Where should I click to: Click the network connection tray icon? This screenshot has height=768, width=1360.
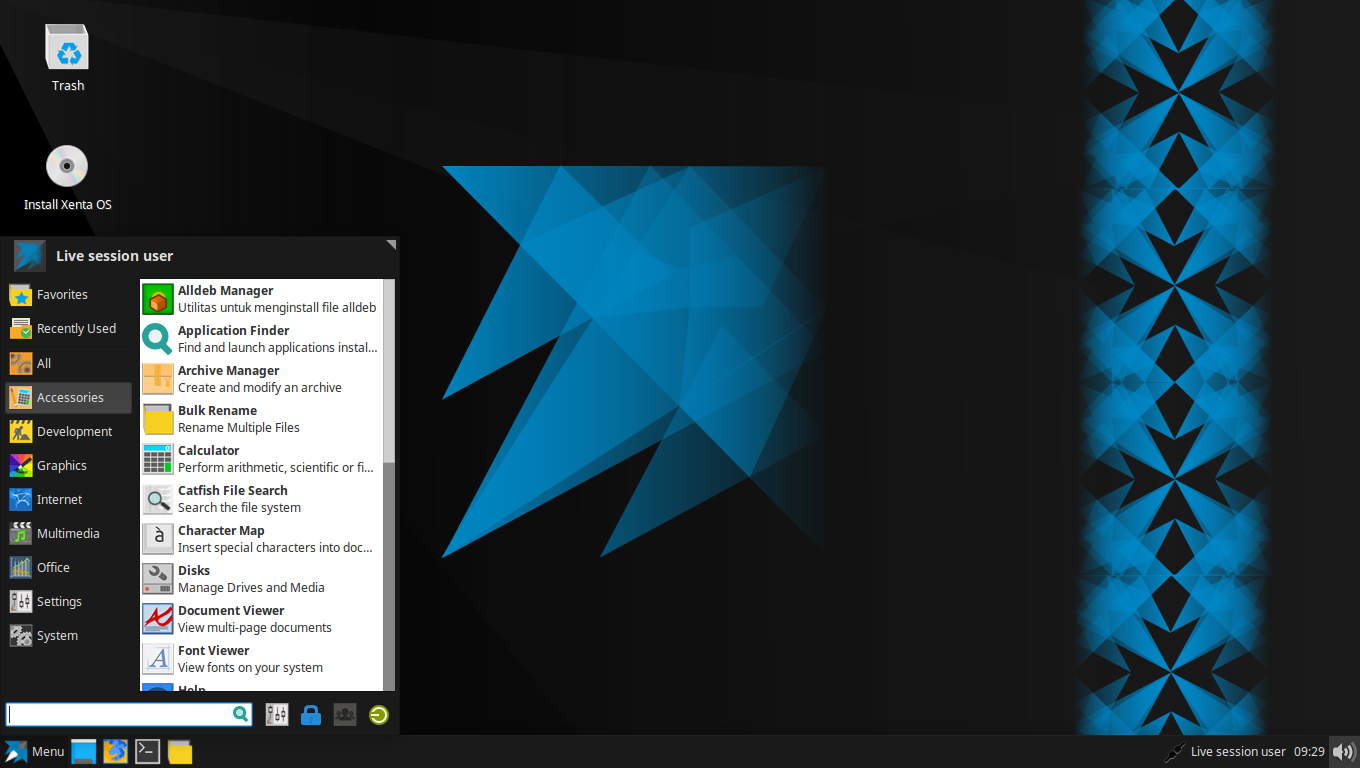1175,752
